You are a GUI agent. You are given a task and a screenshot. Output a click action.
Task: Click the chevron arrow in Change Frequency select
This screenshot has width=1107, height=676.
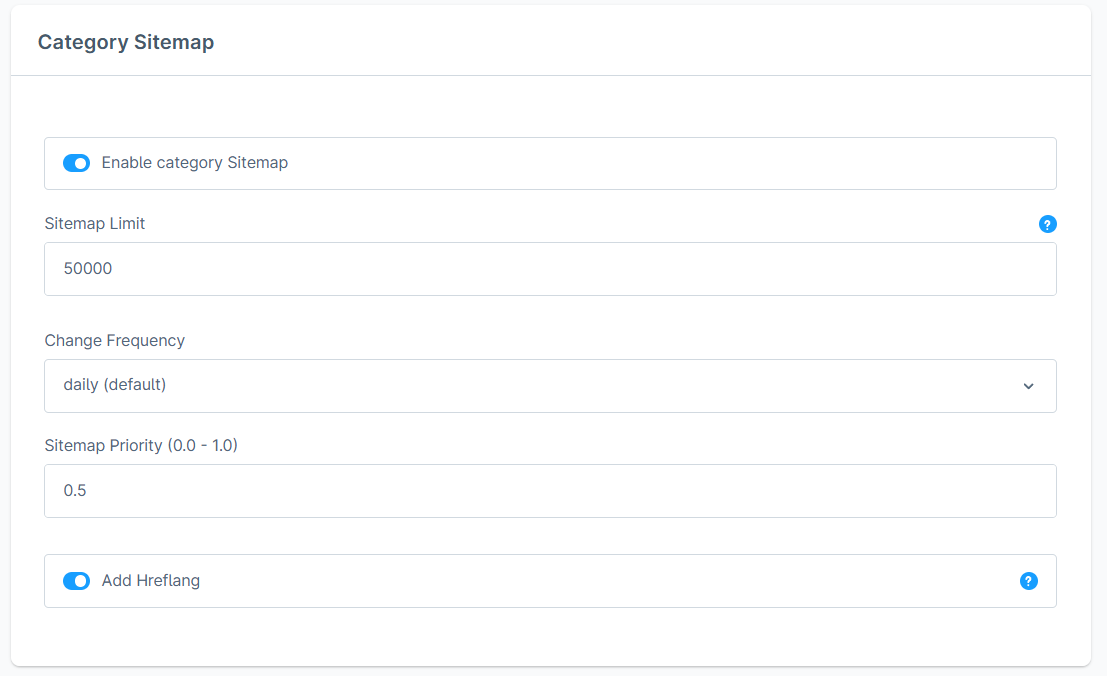point(1028,386)
